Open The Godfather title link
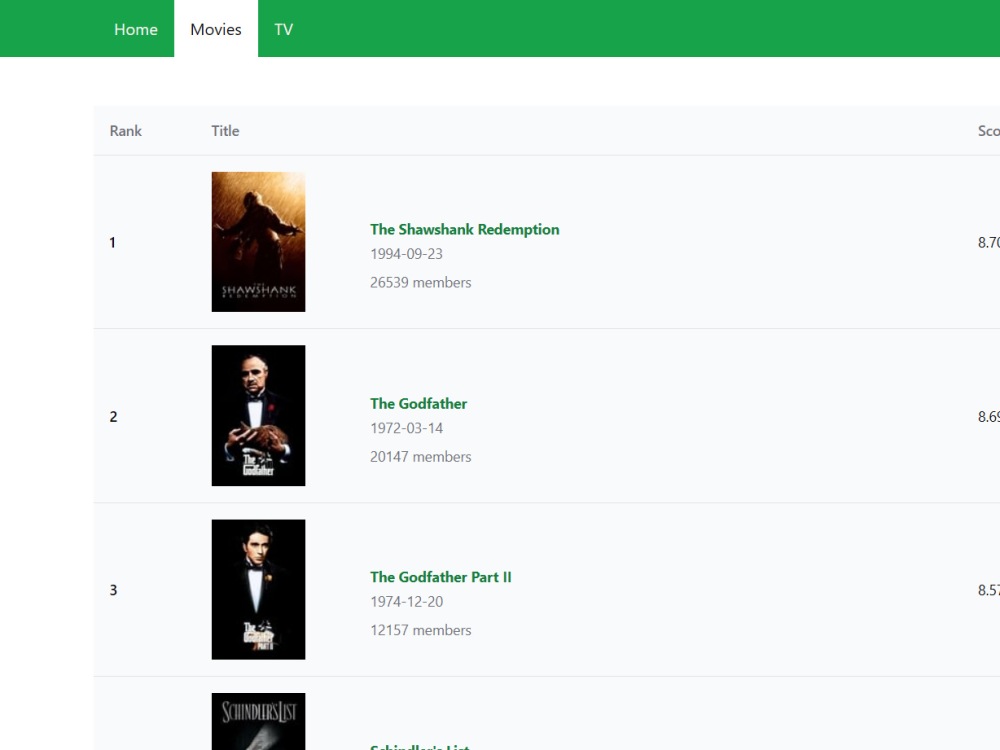This screenshot has height=750, width=1000. click(418, 404)
